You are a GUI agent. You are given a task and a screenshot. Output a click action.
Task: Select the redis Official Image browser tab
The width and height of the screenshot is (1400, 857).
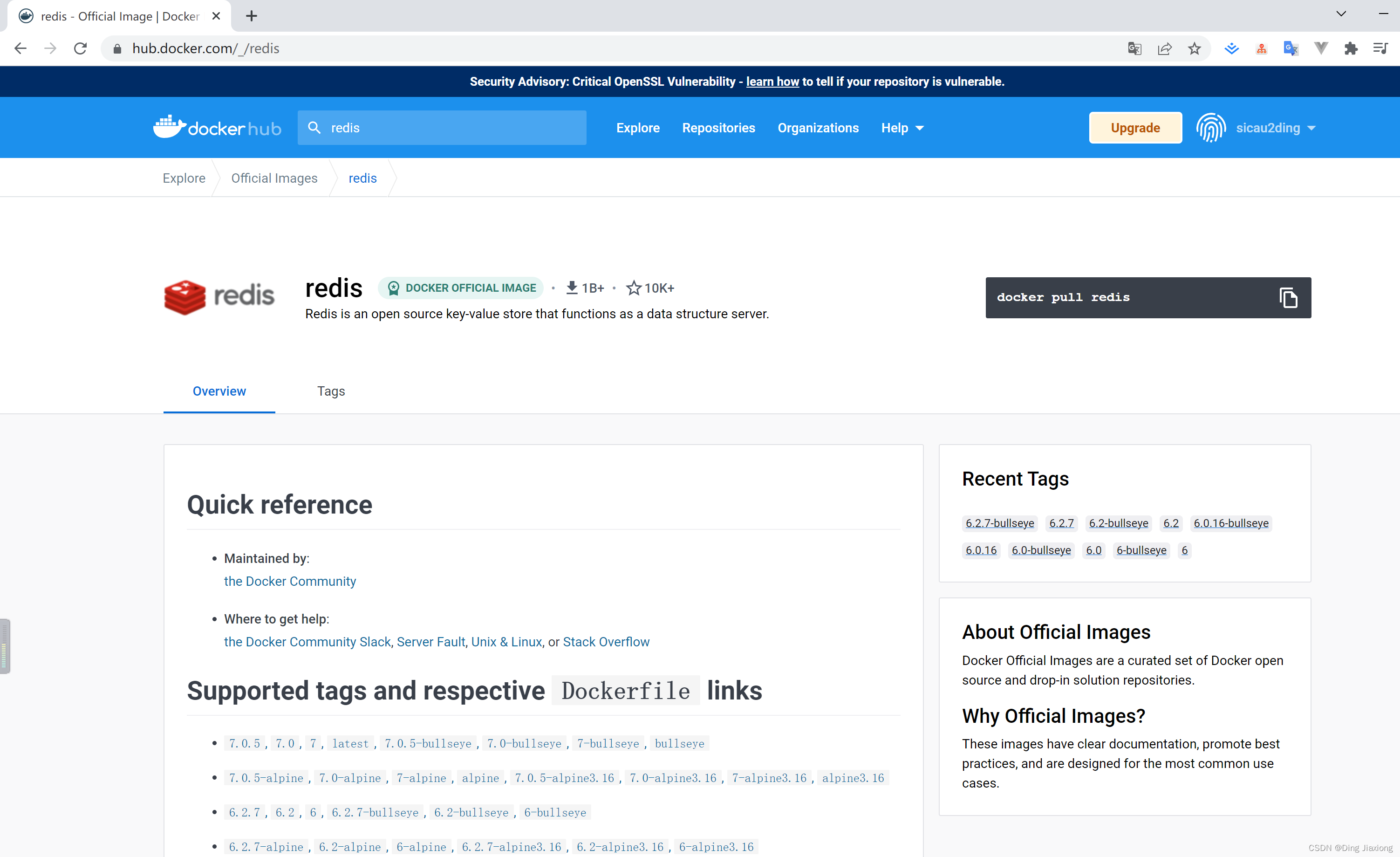pos(119,16)
